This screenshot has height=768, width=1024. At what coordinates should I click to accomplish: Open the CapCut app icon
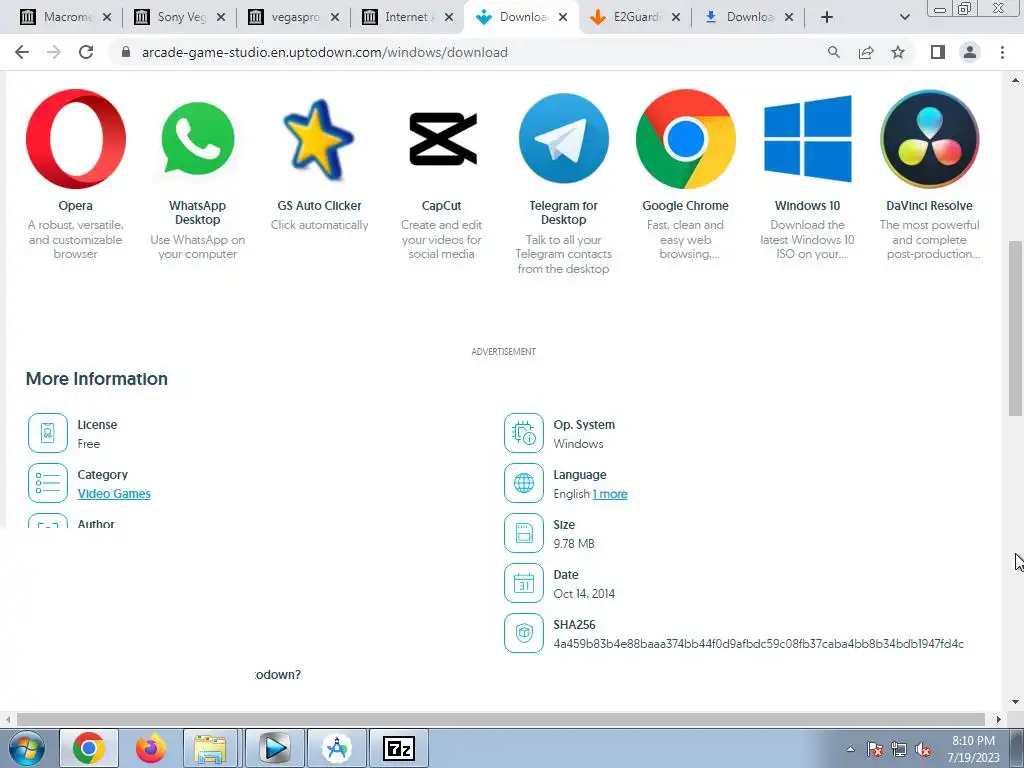[x=442, y=138]
